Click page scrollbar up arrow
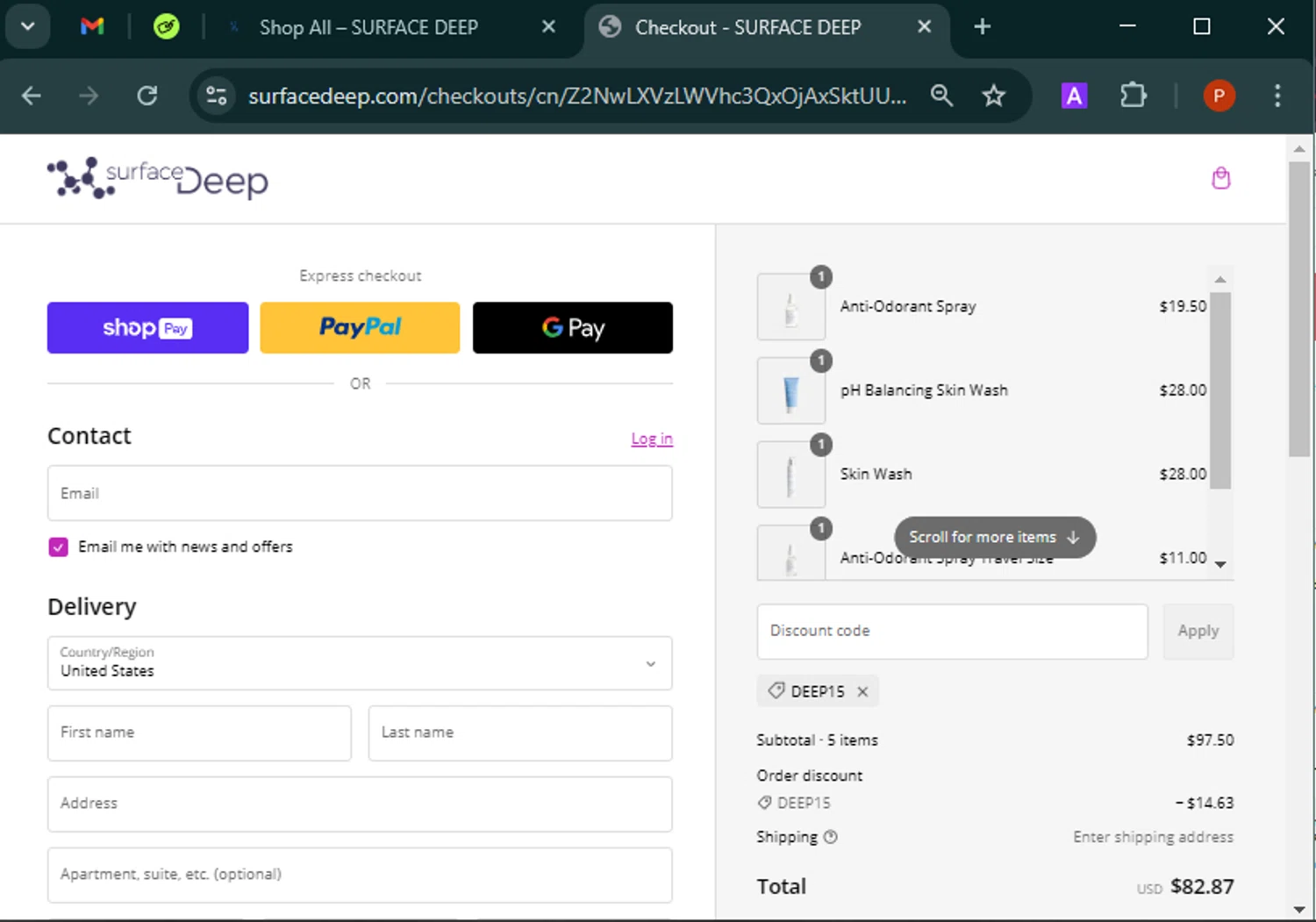Image resolution: width=1316 pixels, height=922 pixels. 1299,148
